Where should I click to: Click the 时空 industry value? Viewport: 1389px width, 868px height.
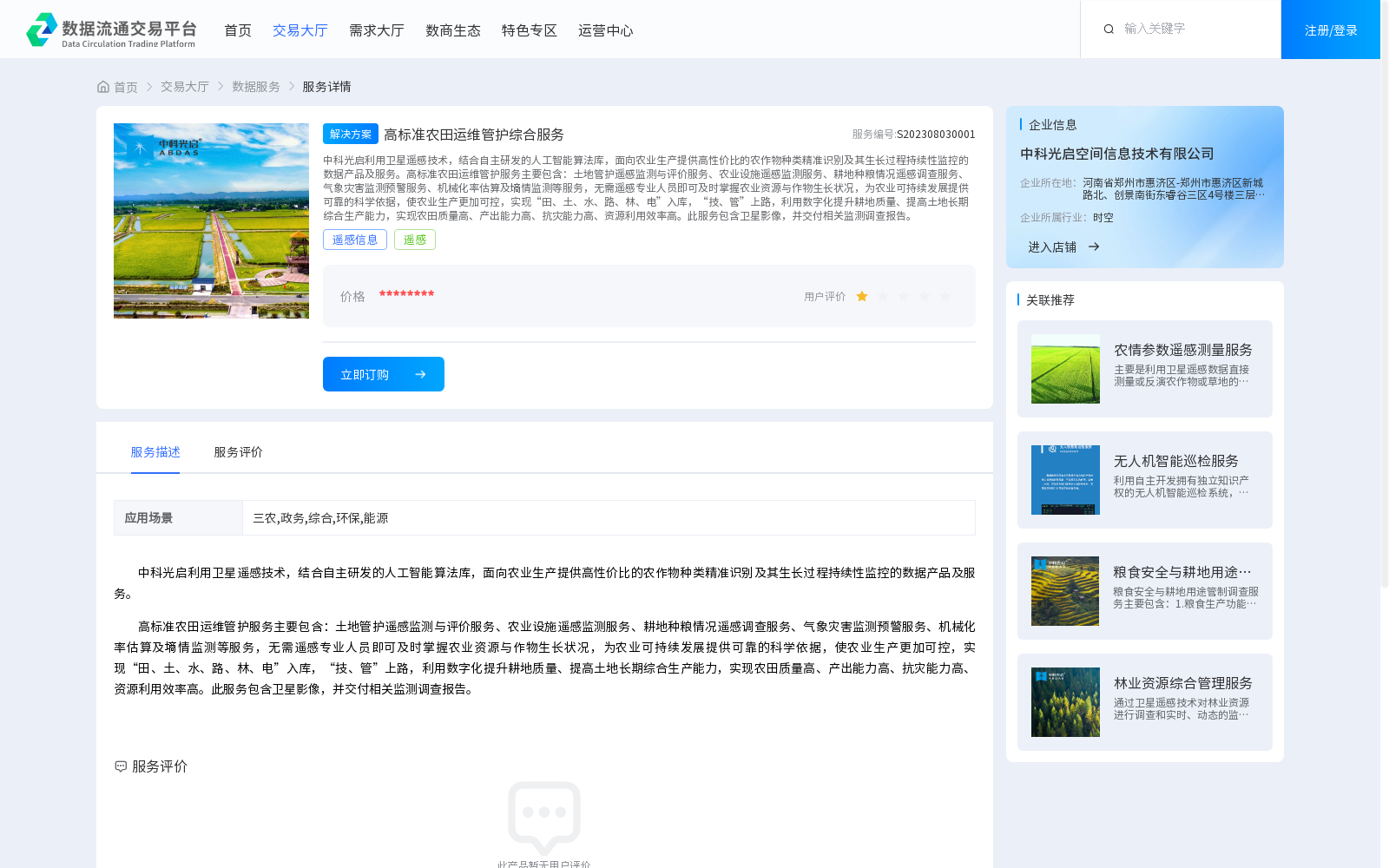tap(1103, 218)
